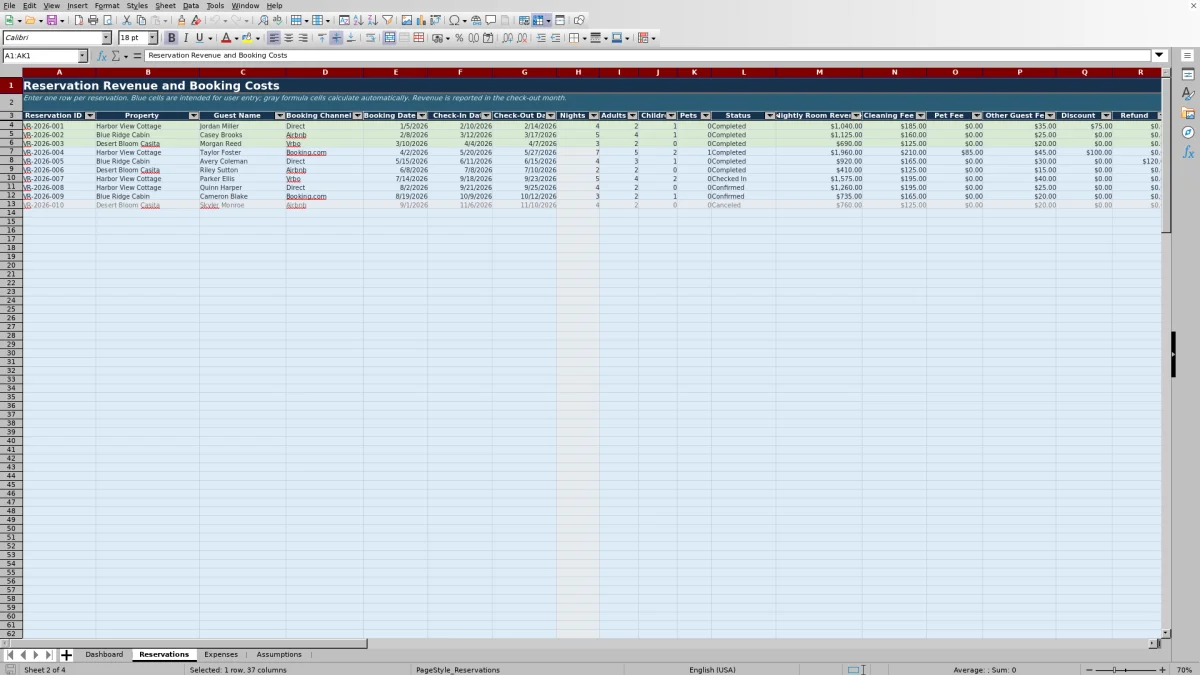The image size is (1200, 675).
Task: Open the Status column filter dropdown
Action: 769,116
